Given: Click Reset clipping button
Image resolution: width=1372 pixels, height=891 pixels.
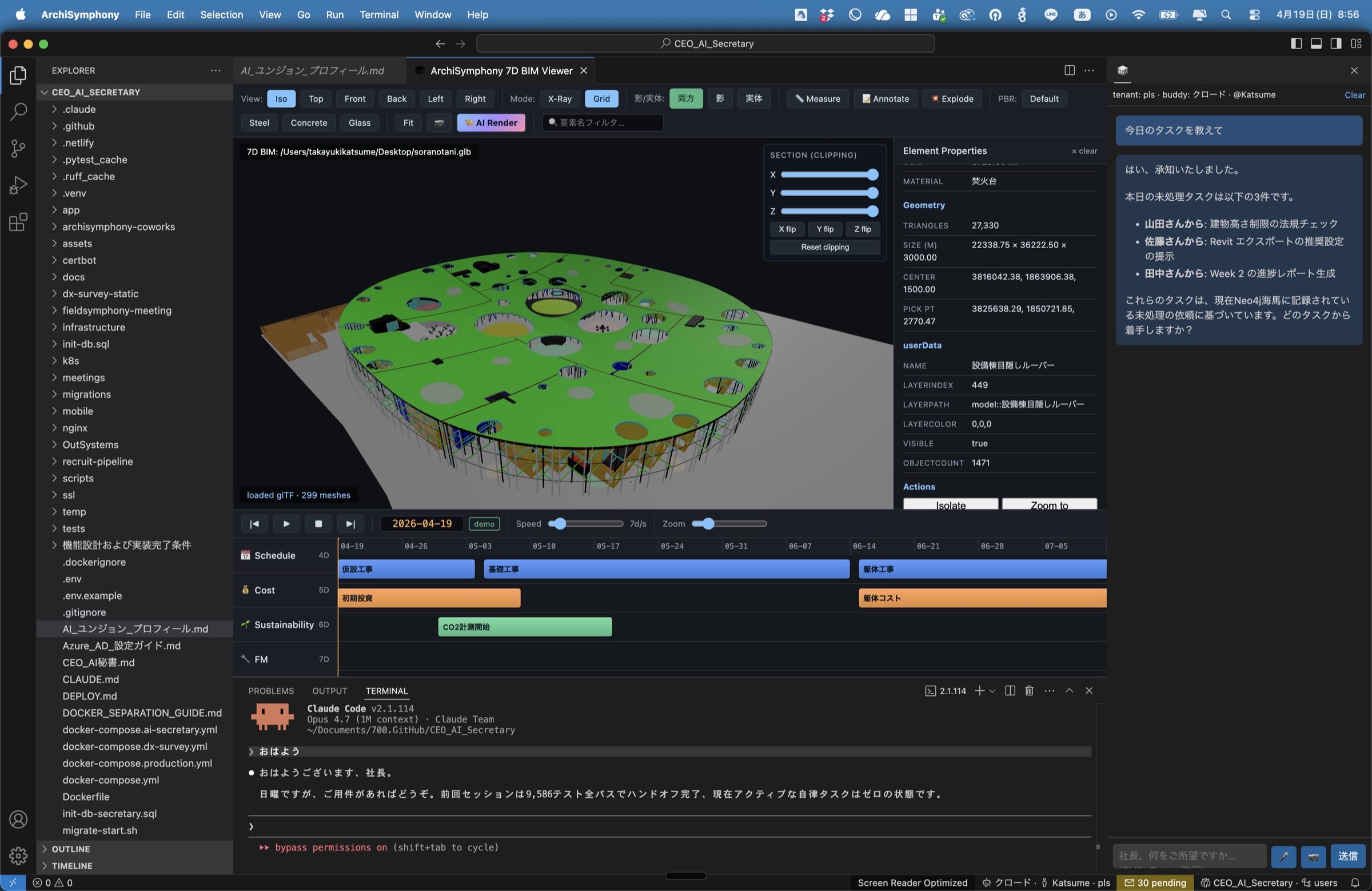Looking at the screenshot, I should point(825,247).
